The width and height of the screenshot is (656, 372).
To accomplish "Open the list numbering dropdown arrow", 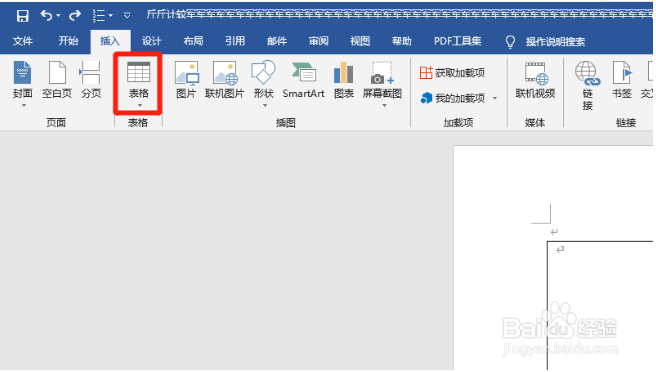I will click(x=110, y=16).
